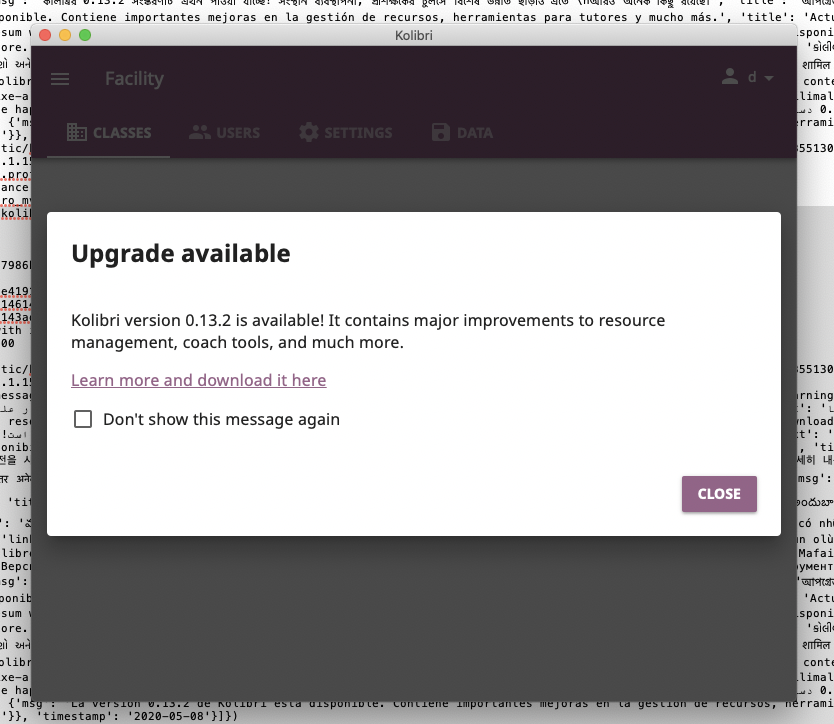Click the Data save icon
834x724 pixels.
pos(440,131)
